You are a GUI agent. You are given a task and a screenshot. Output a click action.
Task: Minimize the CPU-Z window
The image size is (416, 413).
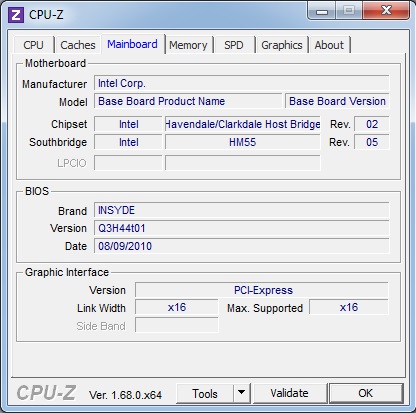click(321, 12)
